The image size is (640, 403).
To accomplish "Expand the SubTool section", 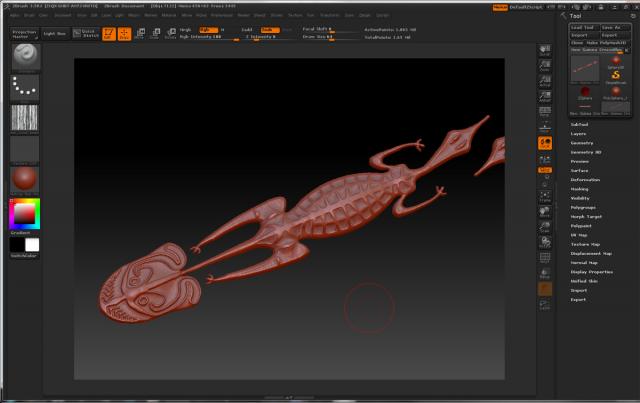I will click(x=580, y=124).
